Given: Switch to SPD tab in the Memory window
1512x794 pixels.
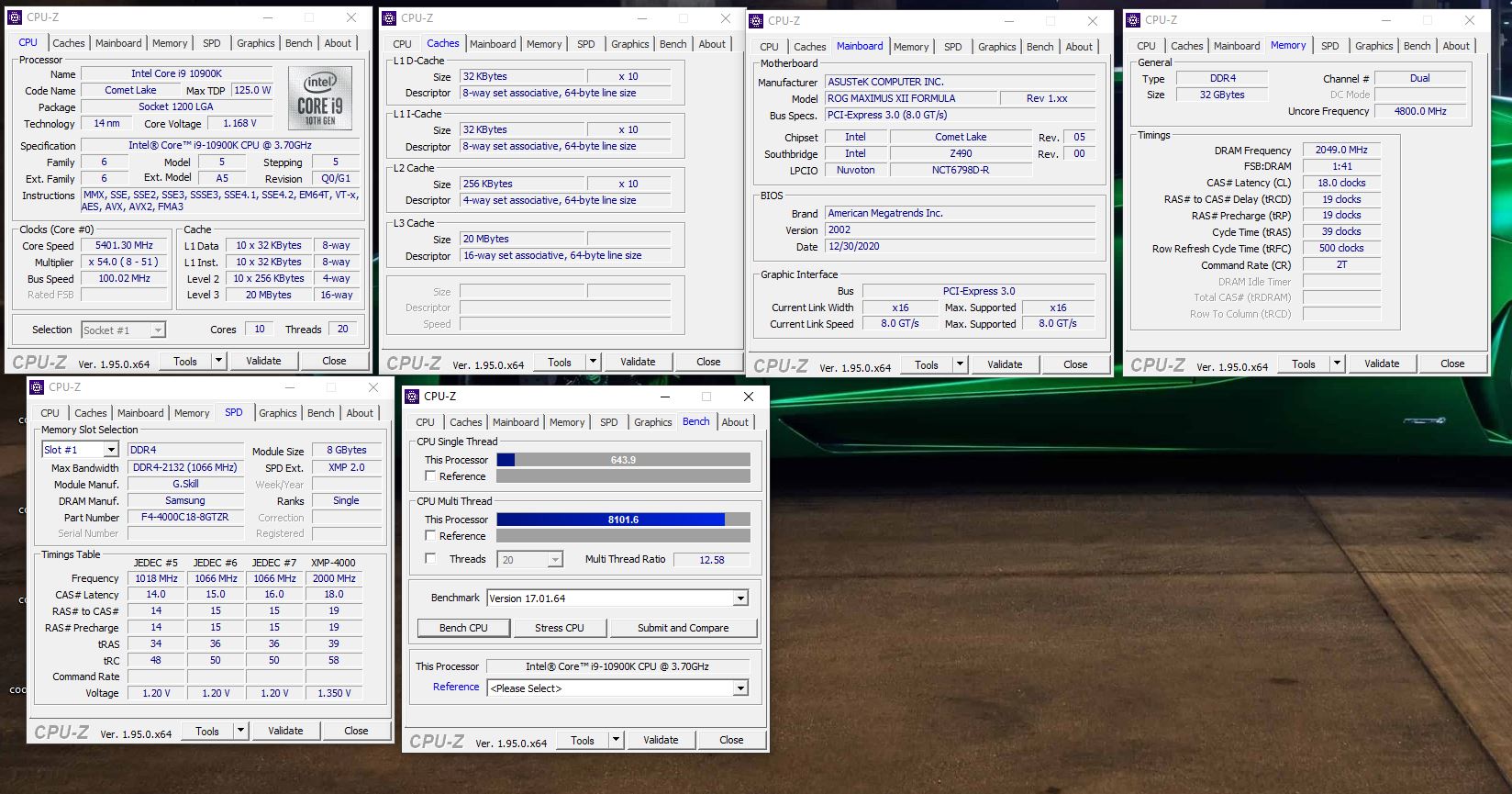Looking at the screenshot, I should [1330, 46].
